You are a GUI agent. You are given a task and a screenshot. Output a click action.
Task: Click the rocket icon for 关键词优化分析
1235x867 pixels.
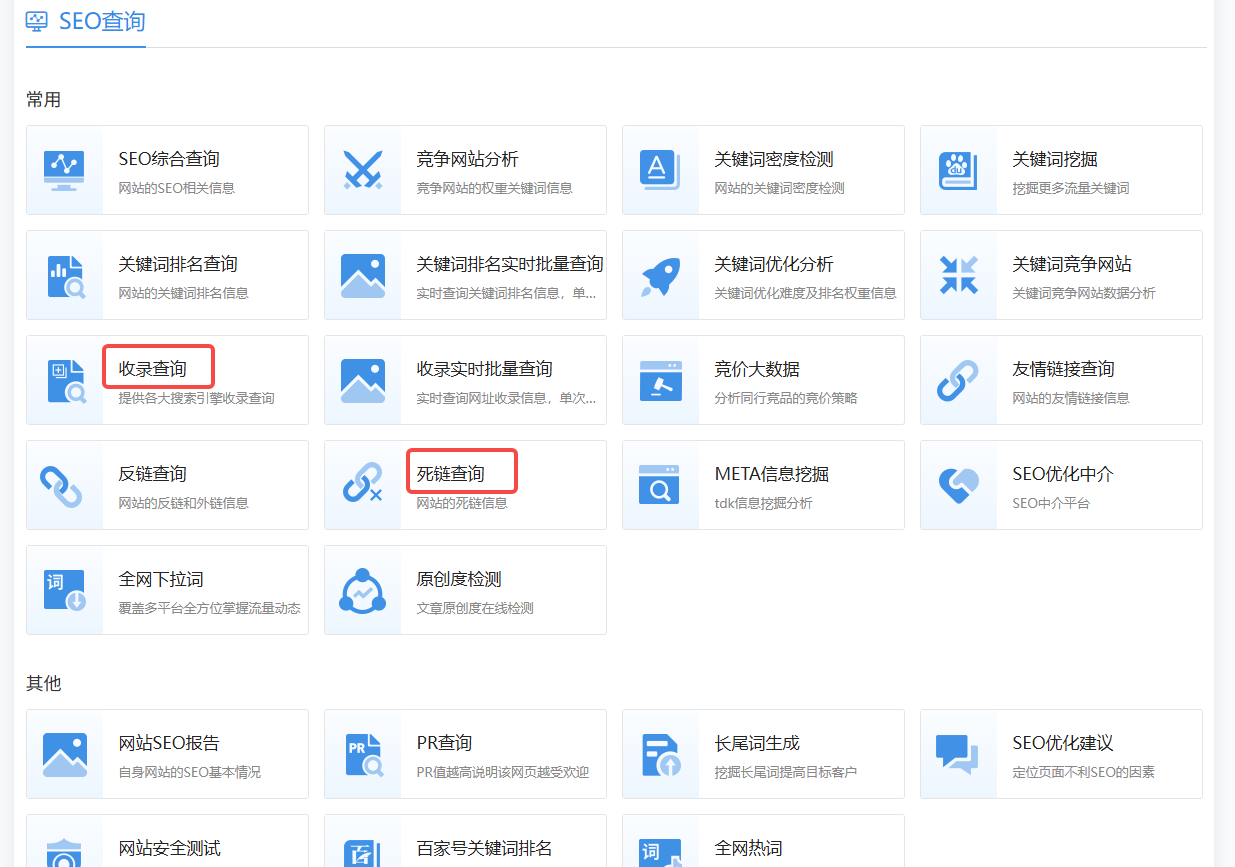click(x=660, y=275)
